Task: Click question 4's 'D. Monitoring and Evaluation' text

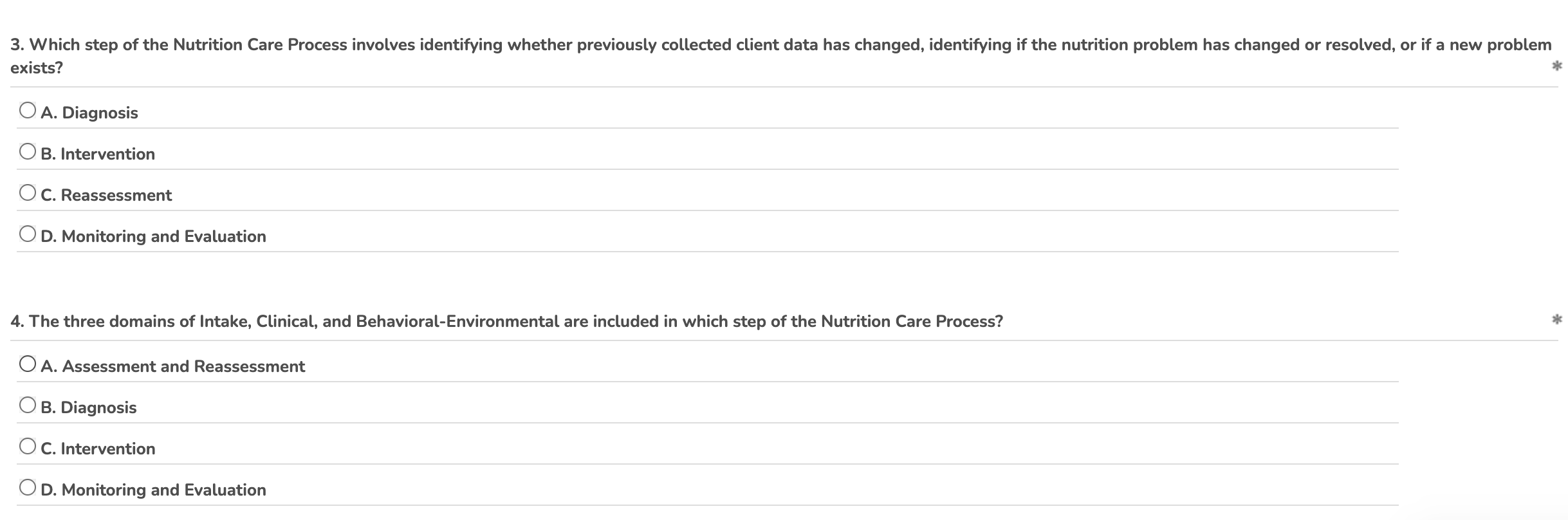Action: tap(153, 490)
